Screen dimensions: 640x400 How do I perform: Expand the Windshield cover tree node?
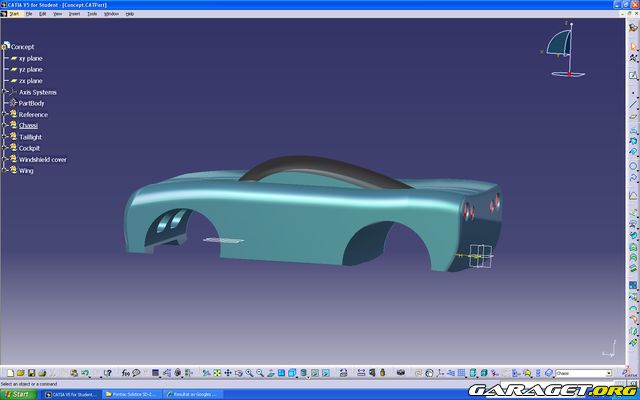click(6, 159)
